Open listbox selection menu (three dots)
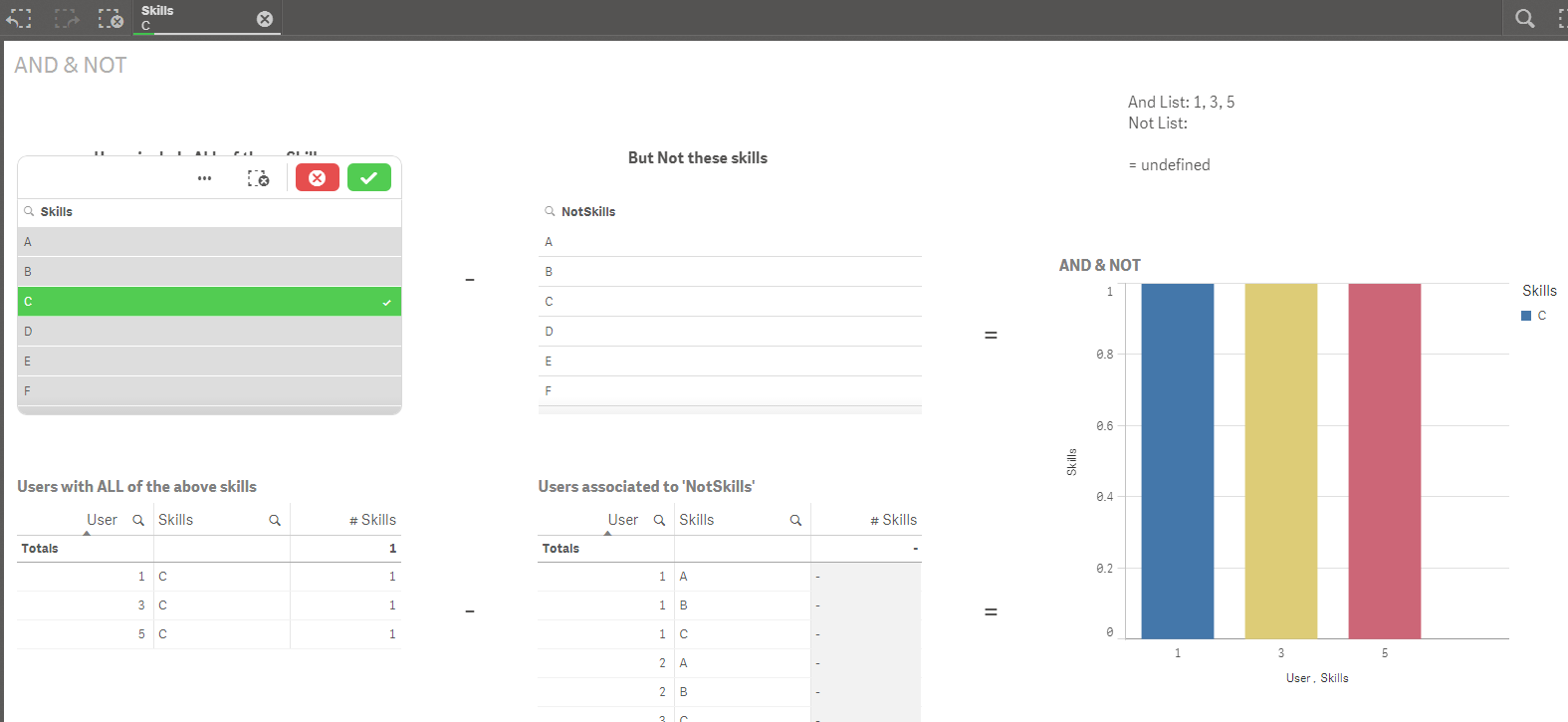Viewport: 1568px width, 722px height. click(x=204, y=178)
